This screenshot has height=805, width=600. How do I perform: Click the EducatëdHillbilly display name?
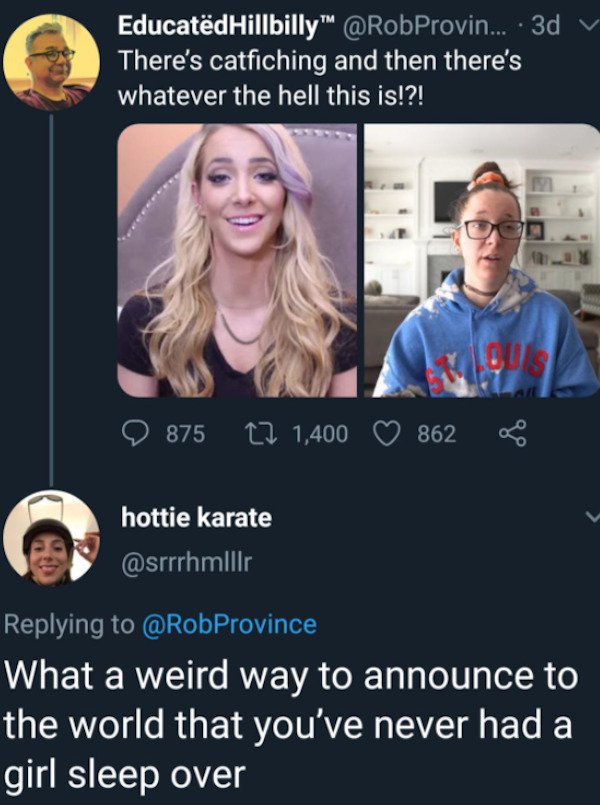click(x=223, y=26)
